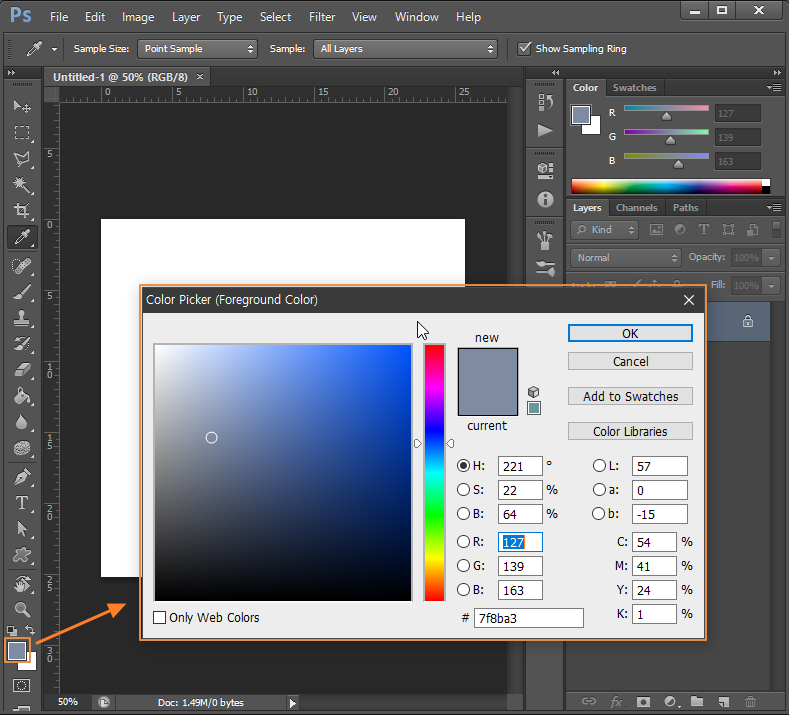Reset default foreground and background colors
Viewport: 789px width, 715px height.
pos(12,630)
